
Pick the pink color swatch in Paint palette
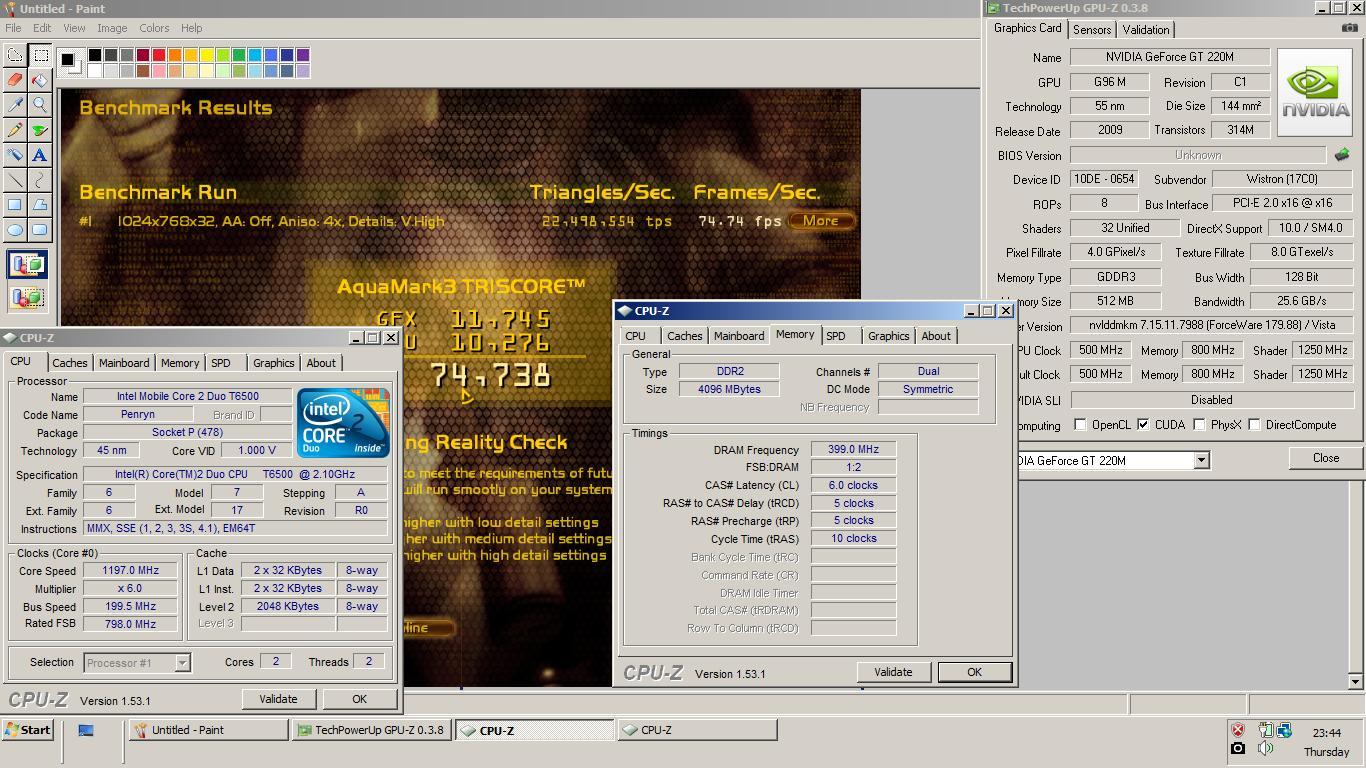pyautogui.click(x=159, y=70)
